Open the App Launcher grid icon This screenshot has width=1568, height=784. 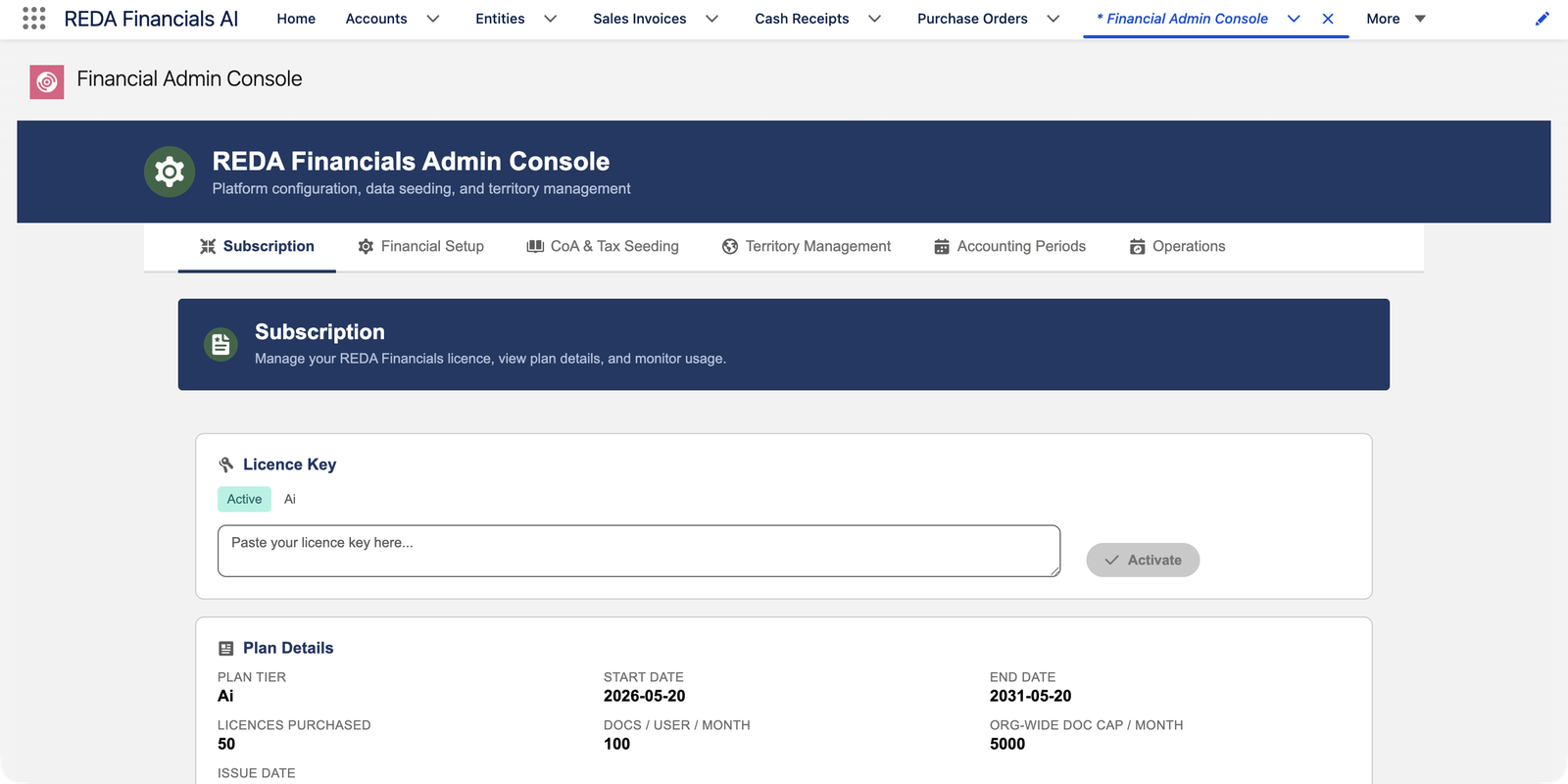[x=34, y=19]
